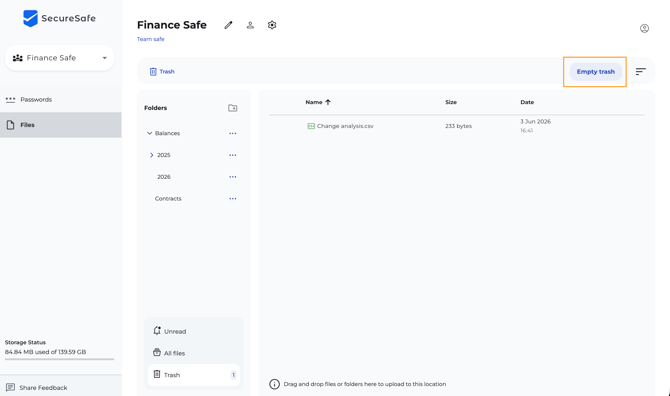Click the All files box icon
The width and height of the screenshot is (670, 396).
coord(157,352)
